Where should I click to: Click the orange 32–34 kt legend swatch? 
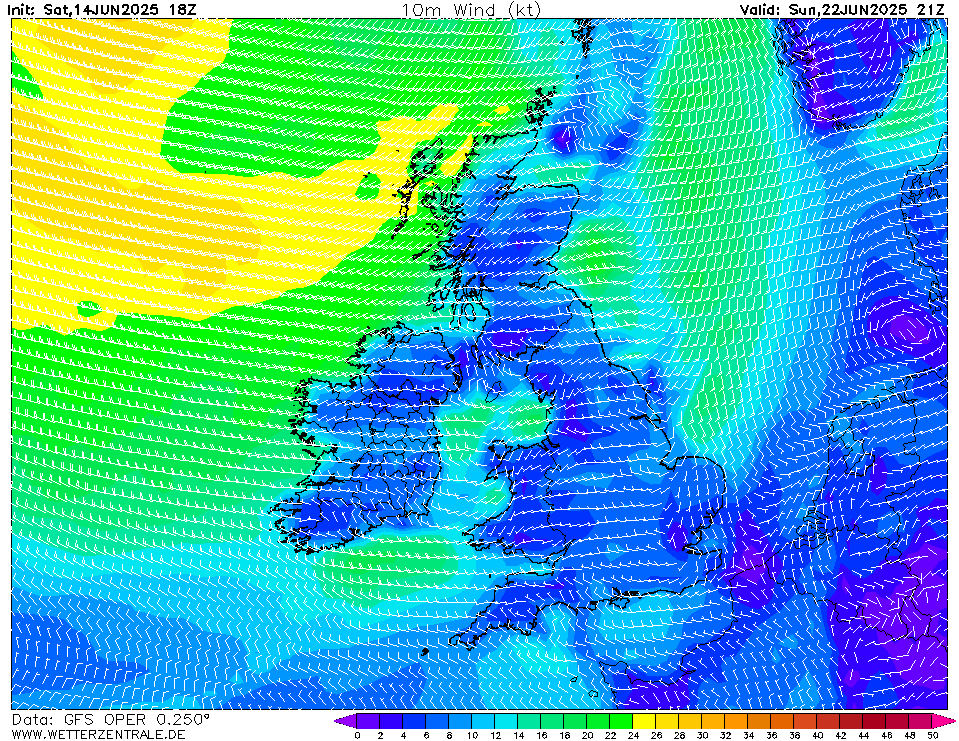(737, 720)
